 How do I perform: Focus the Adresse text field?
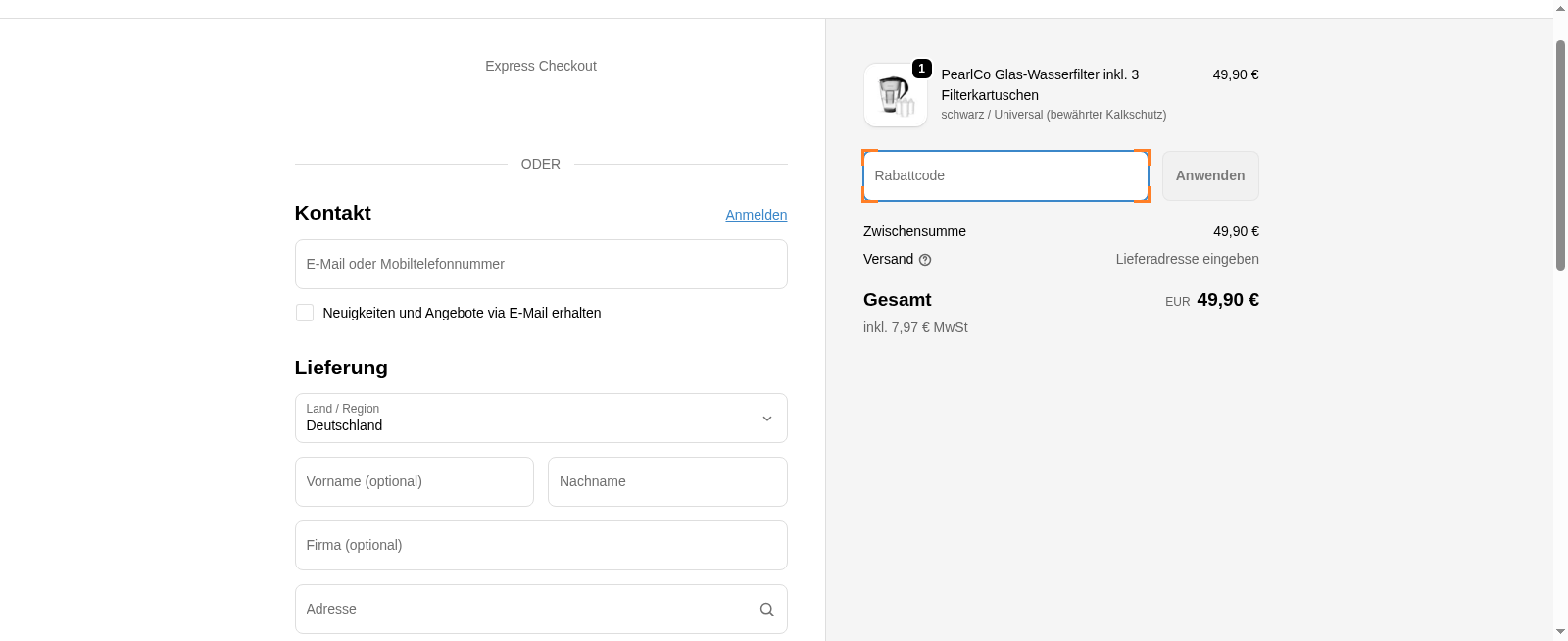(524, 610)
